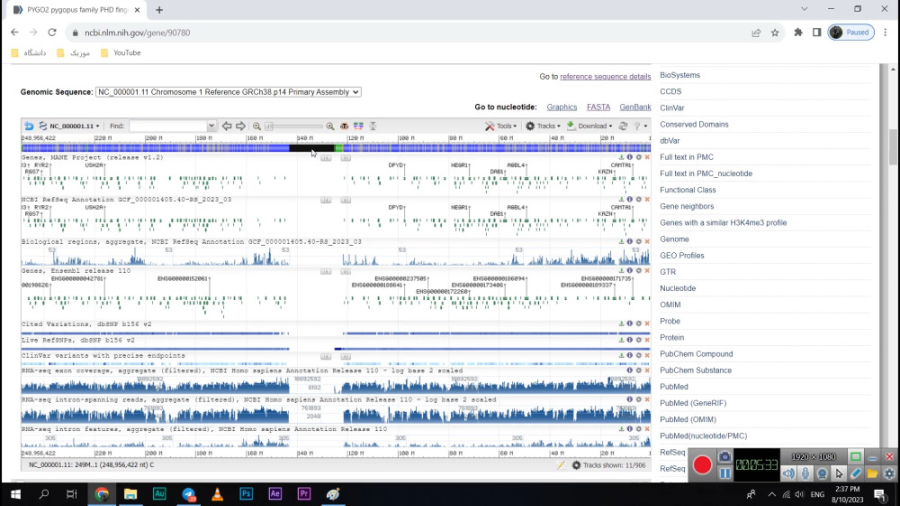The height and width of the screenshot is (506, 900).
Task: Take a screenshot with recorder camera icon
Action: [724, 457]
